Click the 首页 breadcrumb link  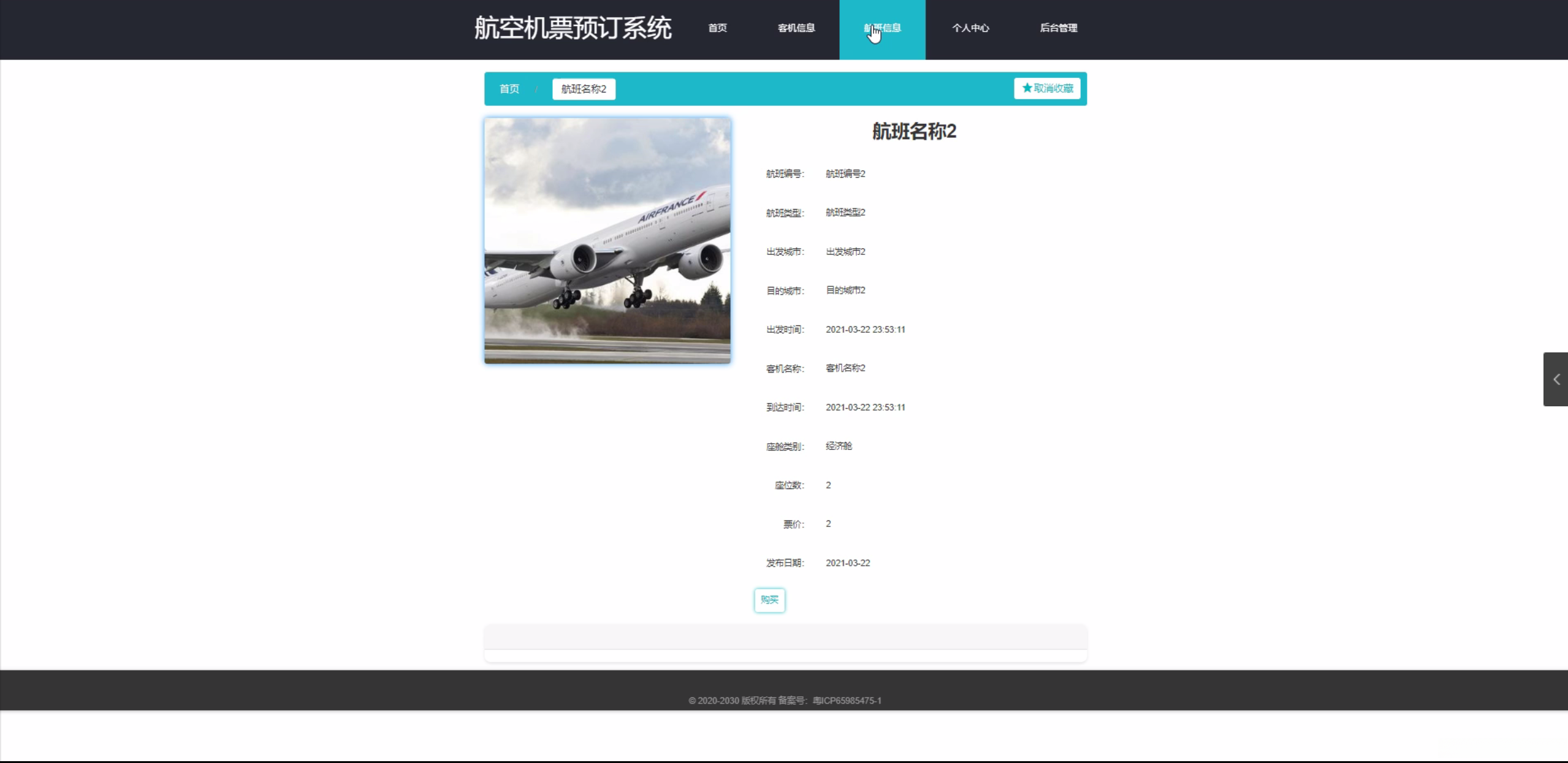[509, 89]
